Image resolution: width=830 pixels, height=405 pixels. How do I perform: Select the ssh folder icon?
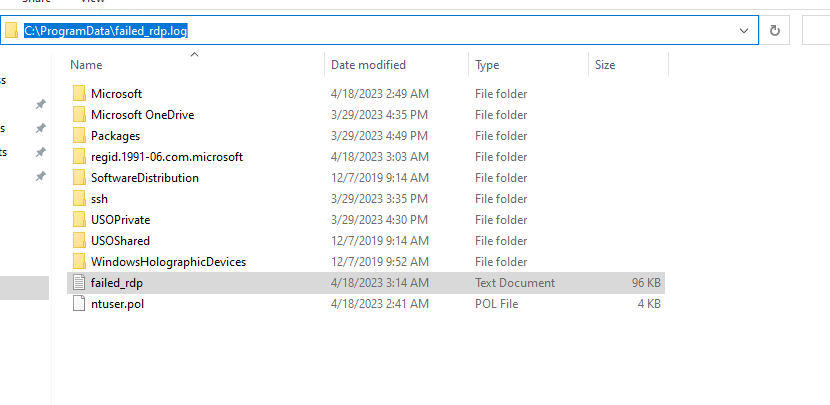(79, 199)
